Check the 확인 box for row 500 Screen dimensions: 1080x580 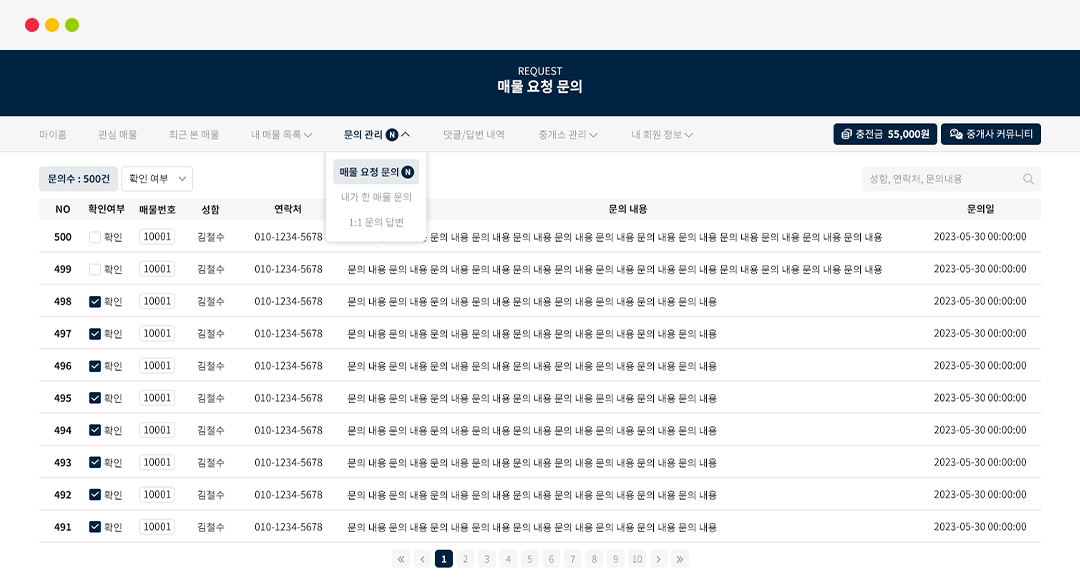click(95, 237)
